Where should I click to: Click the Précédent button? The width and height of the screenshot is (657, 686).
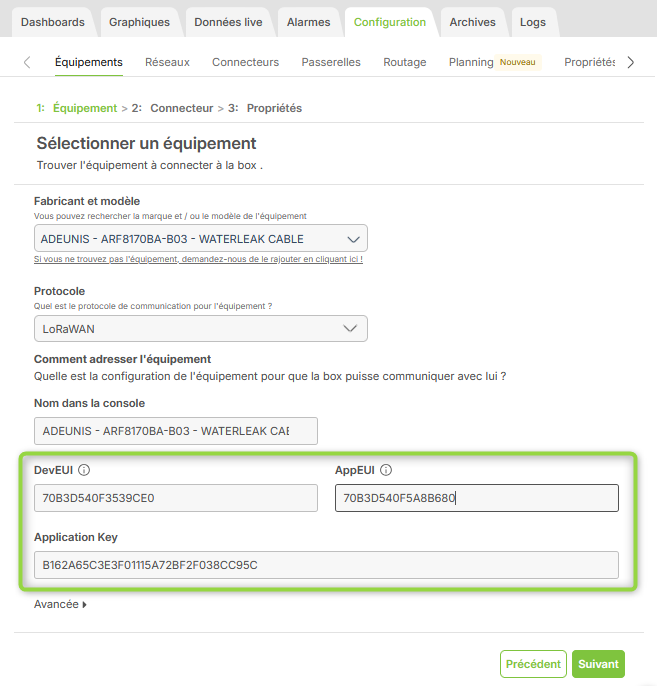pyautogui.click(x=533, y=664)
